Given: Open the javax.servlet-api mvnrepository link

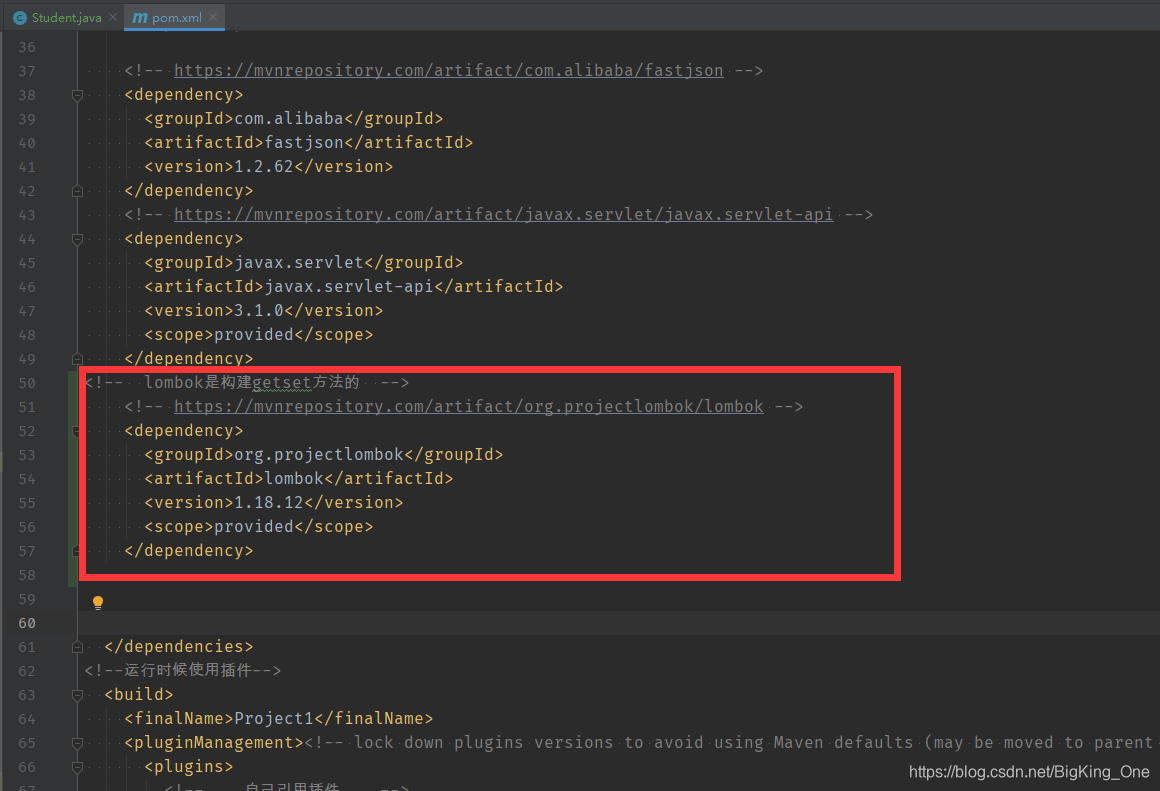Looking at the screenshot, I should point(503,215).
